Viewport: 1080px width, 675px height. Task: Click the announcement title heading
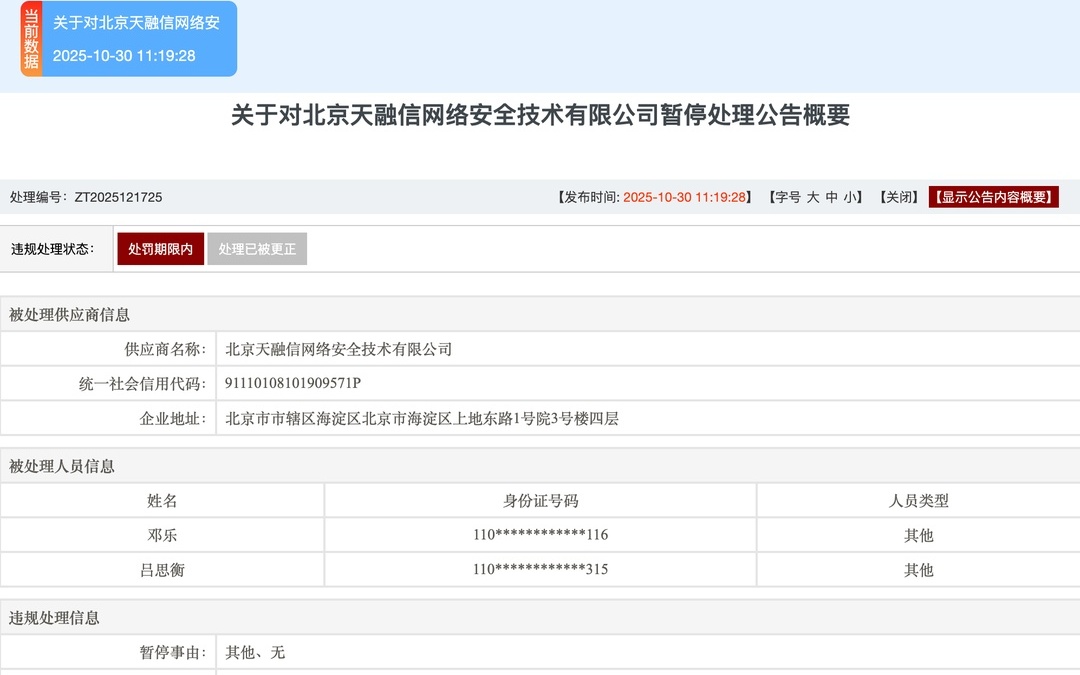point(540,115)
